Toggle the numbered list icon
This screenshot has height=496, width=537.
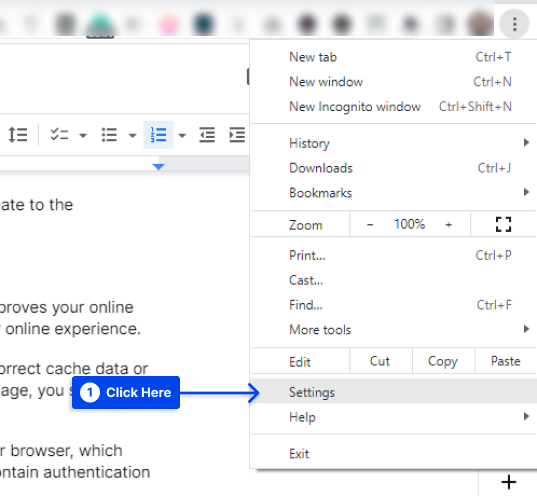coord(159,135)
